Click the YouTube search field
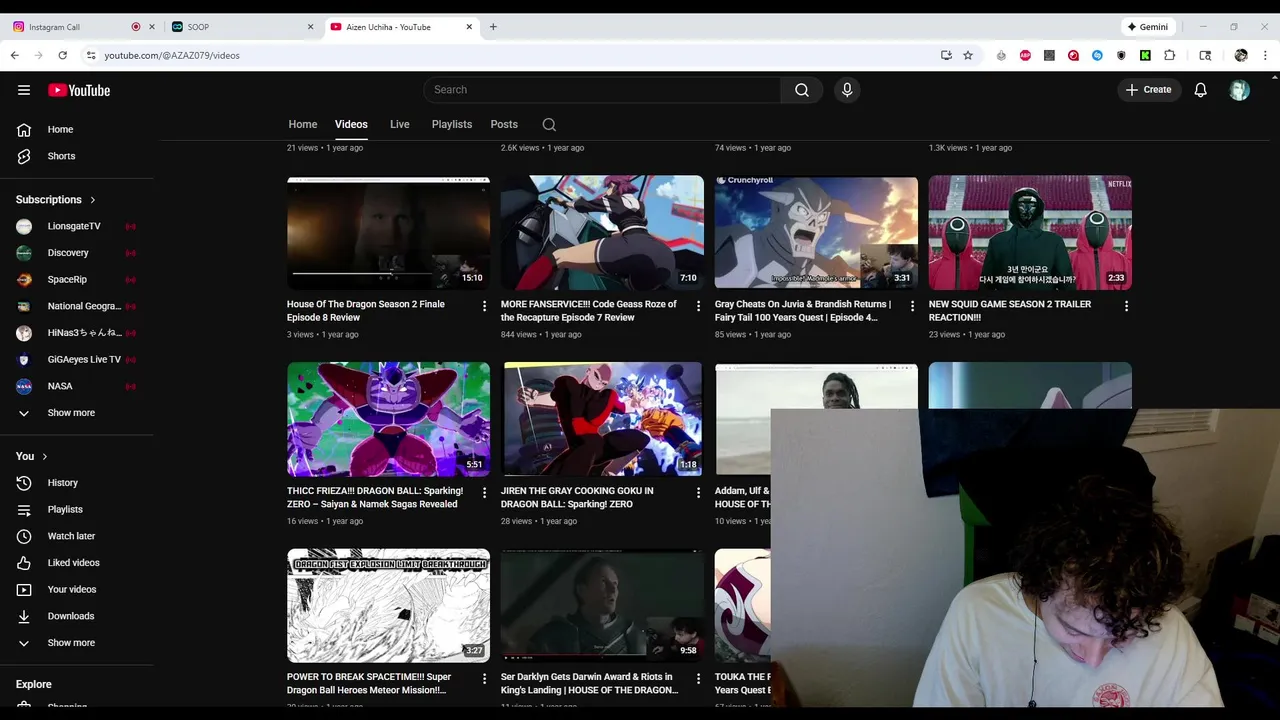 602,90
